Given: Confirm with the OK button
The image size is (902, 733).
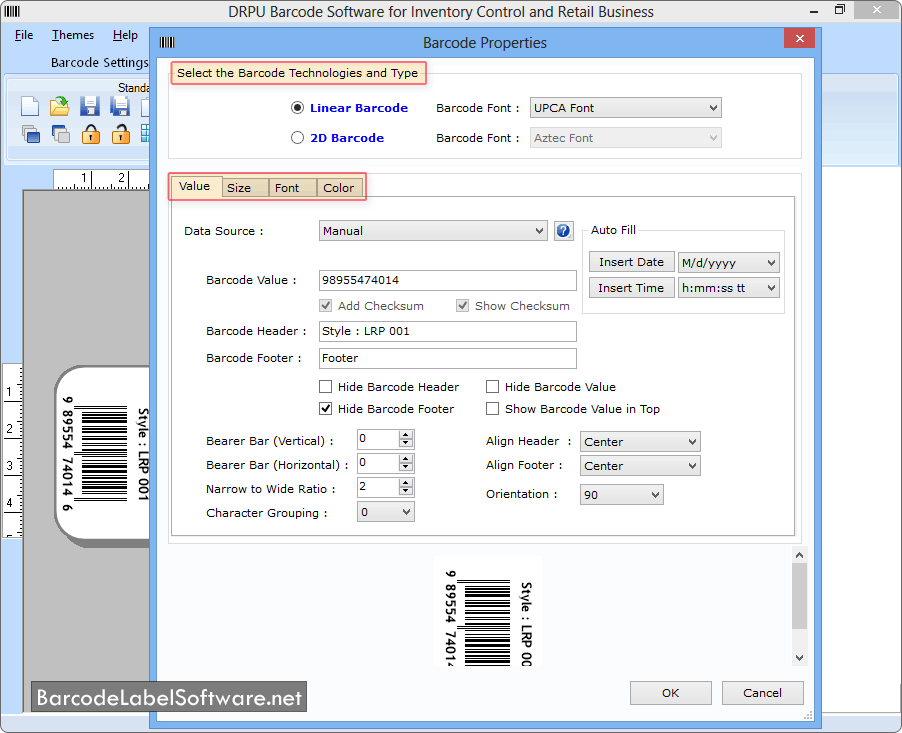Looking at the screenshot, I should [x=670, y=693].
